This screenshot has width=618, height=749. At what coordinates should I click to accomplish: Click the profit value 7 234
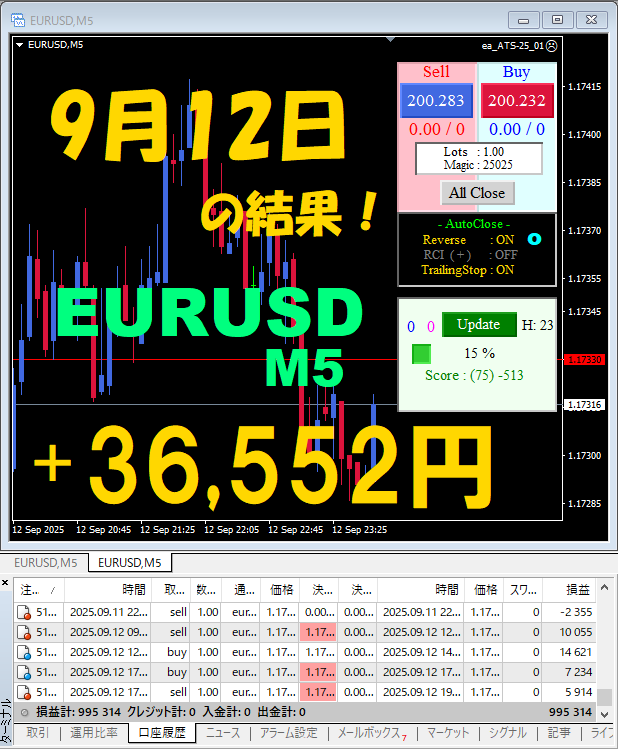point(578,673)
